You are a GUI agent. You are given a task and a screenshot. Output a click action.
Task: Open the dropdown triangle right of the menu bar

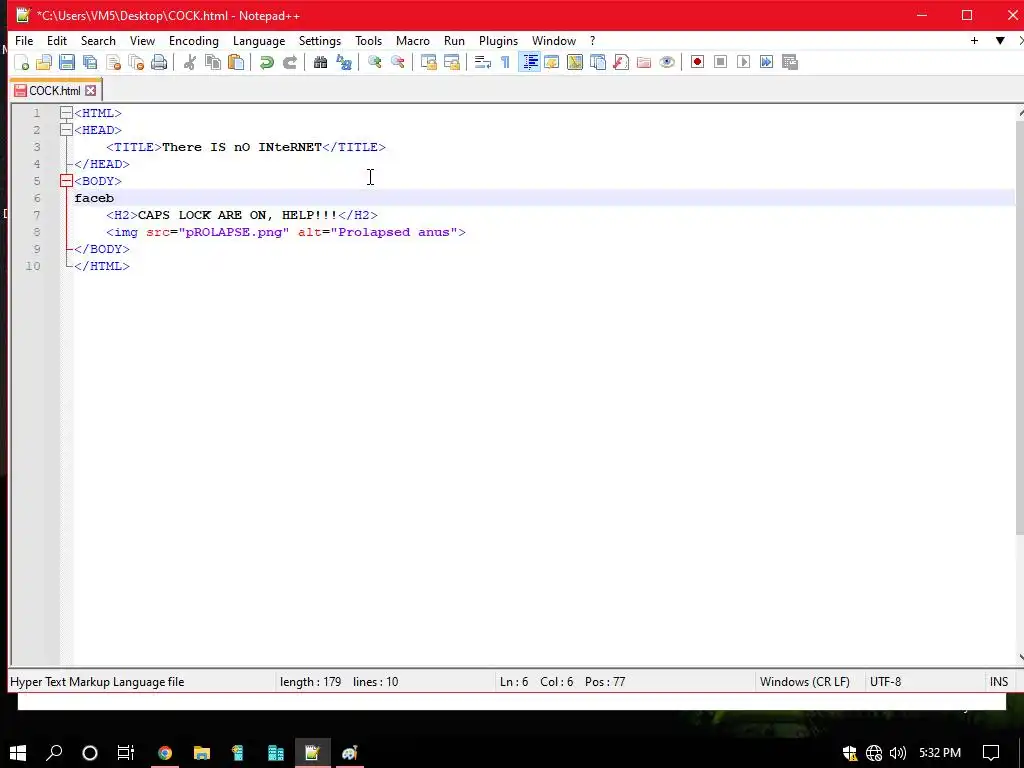coord(1000,40)
